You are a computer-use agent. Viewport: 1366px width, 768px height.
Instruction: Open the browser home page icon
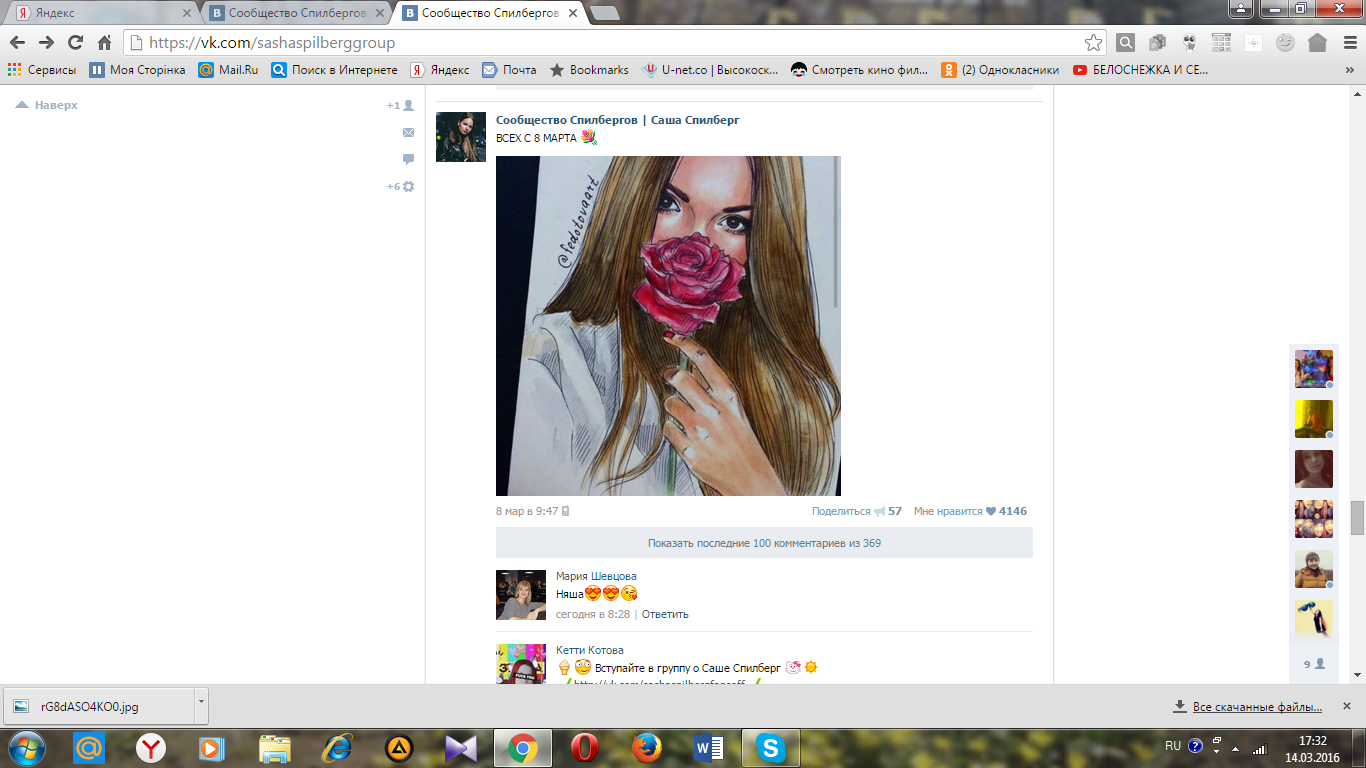[104, 43]
